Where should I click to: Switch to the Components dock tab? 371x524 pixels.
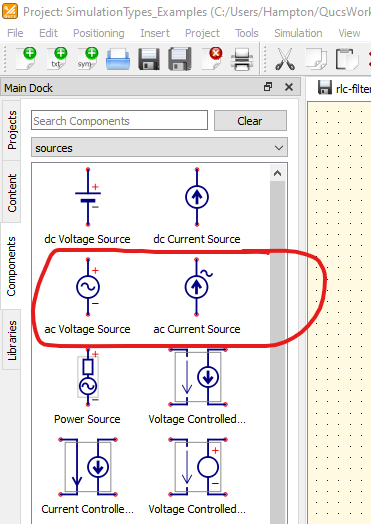coord(11,266)
